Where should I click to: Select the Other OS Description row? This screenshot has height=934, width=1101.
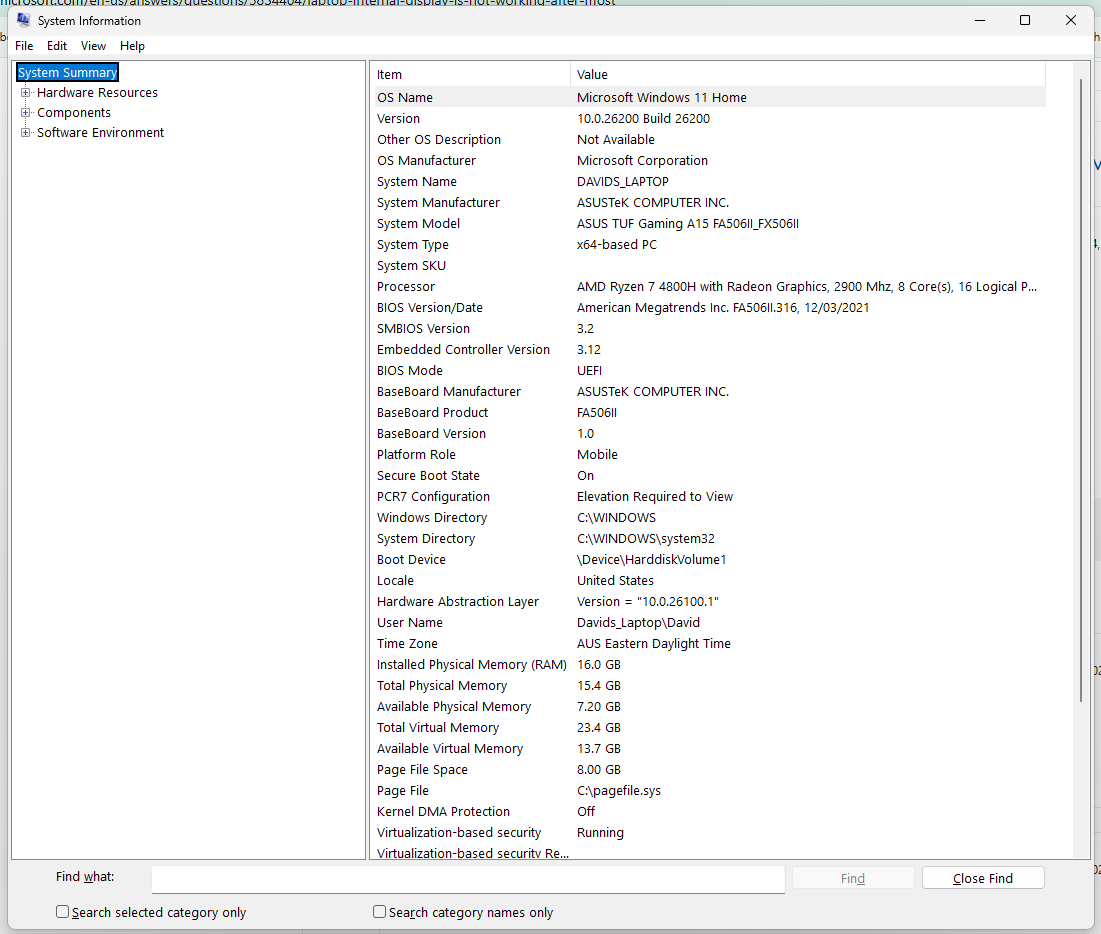[x=708, y=140]
